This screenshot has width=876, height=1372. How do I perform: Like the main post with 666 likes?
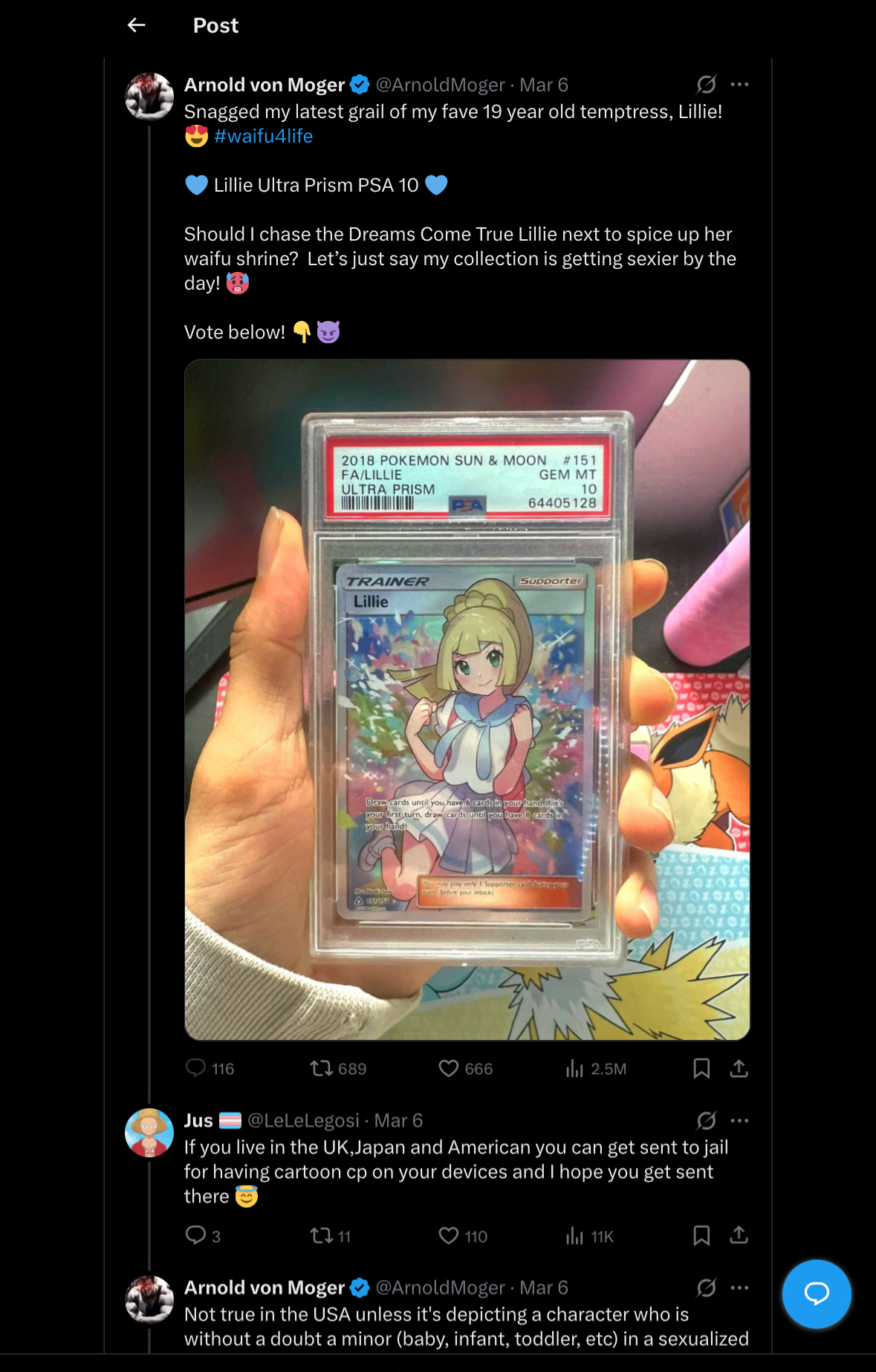[x=466, y=1068]
